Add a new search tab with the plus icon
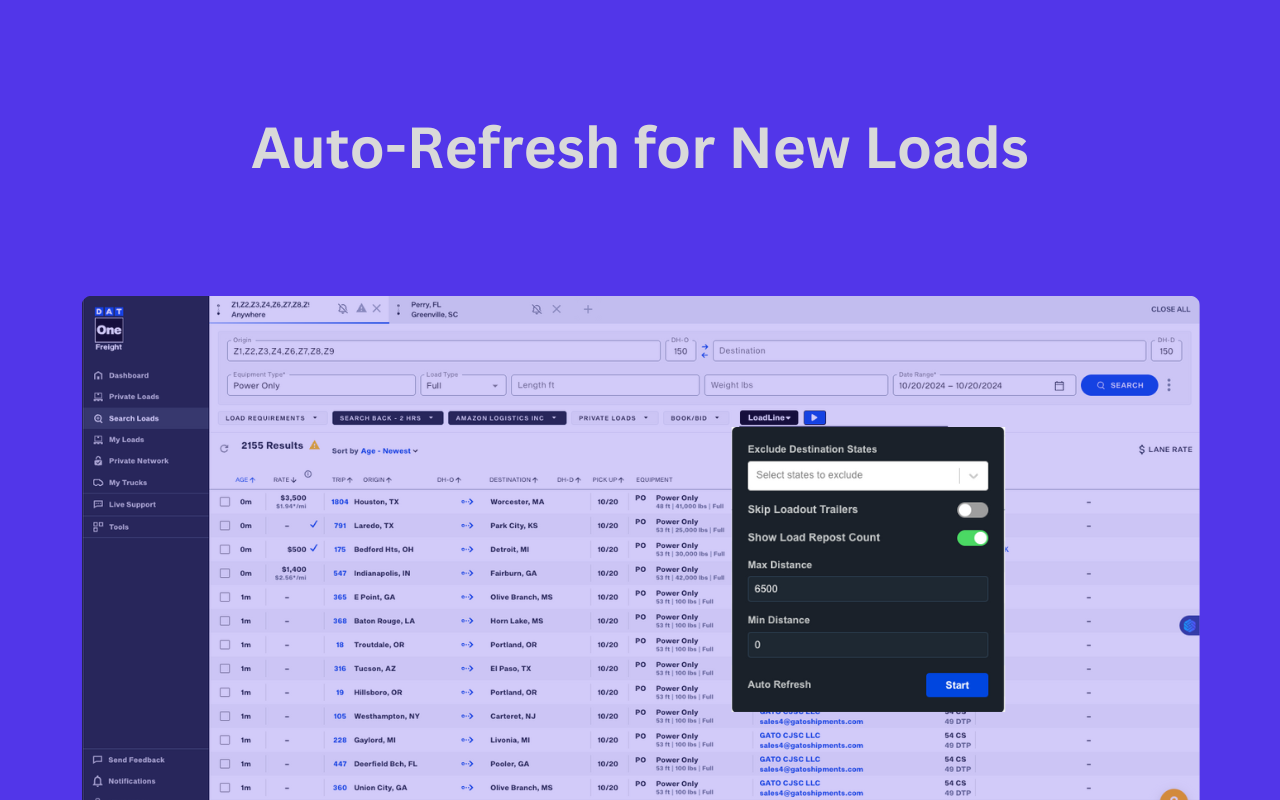This screenshot has height=800, width=1280. 587,309
